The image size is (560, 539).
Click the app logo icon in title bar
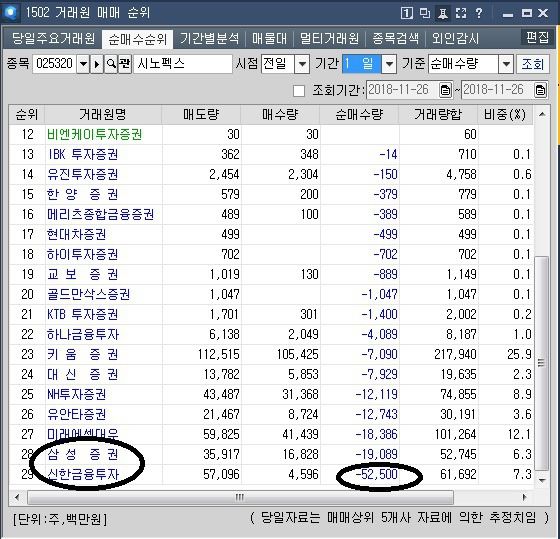tap(10, 13)
